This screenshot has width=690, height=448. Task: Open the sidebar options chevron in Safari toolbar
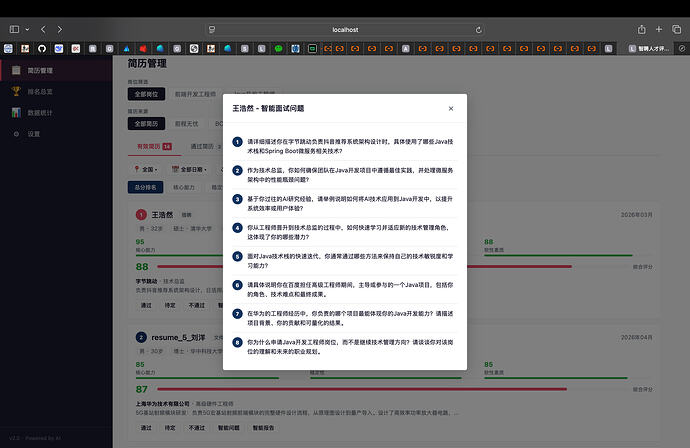coord(27,29)
